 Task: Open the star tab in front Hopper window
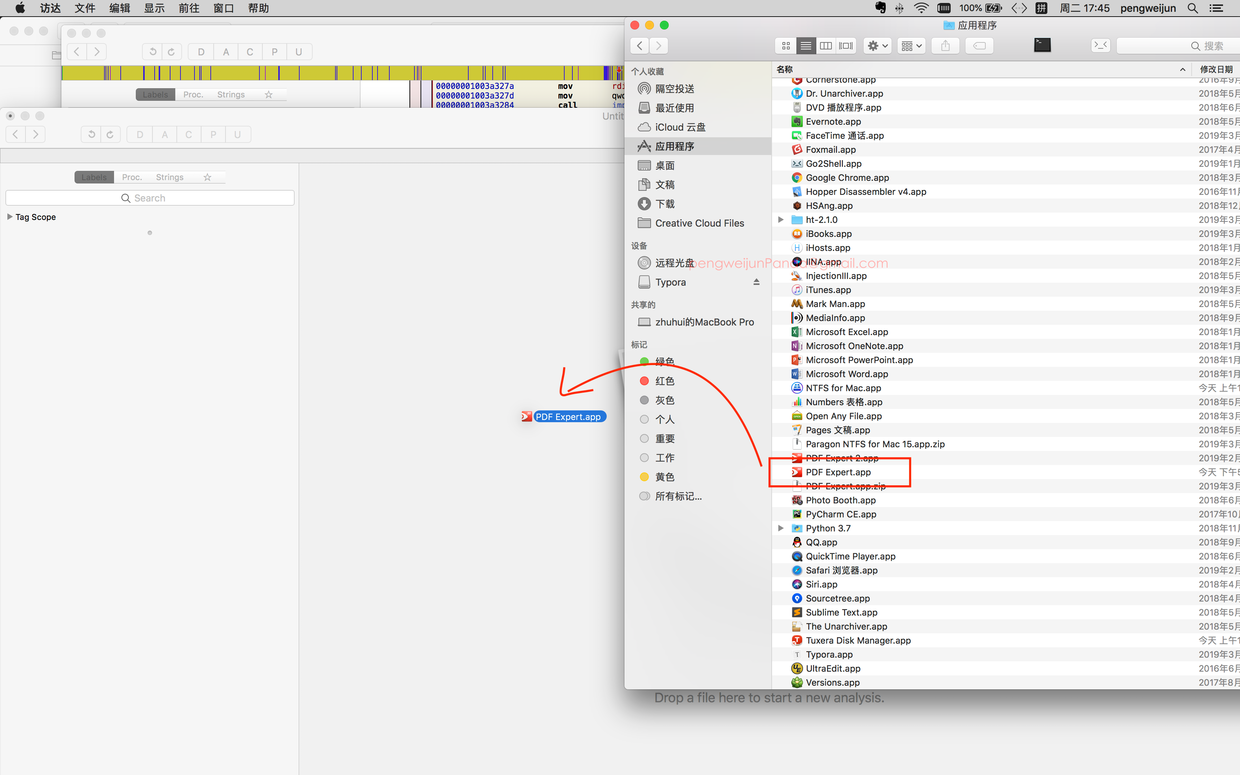tap(207, 177)
